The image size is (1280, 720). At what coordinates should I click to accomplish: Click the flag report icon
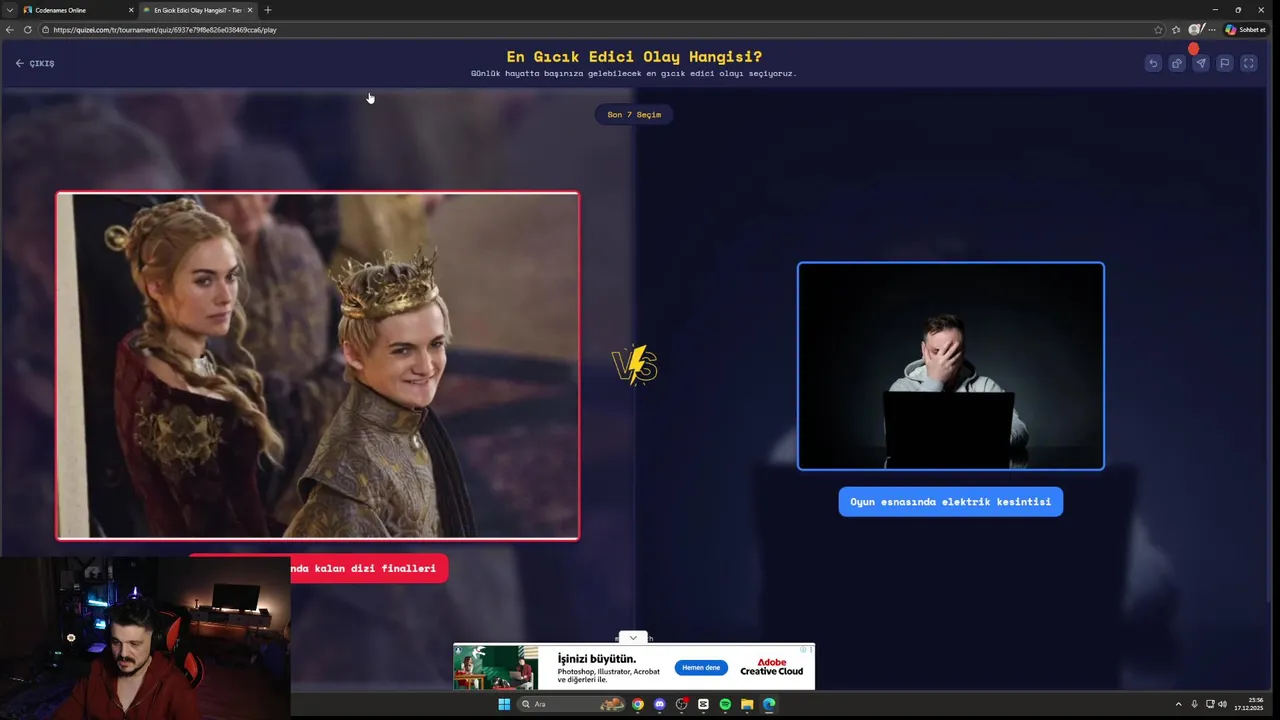coord(1225,63)
